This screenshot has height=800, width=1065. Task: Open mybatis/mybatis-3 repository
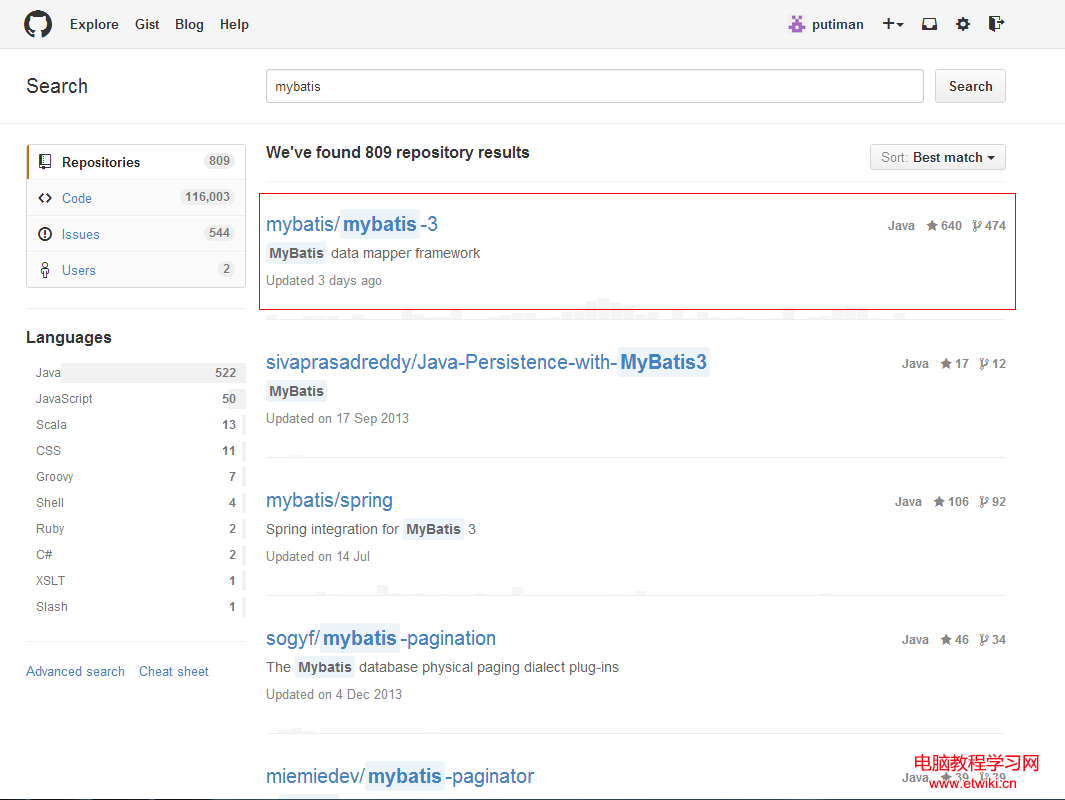point(352,224)
